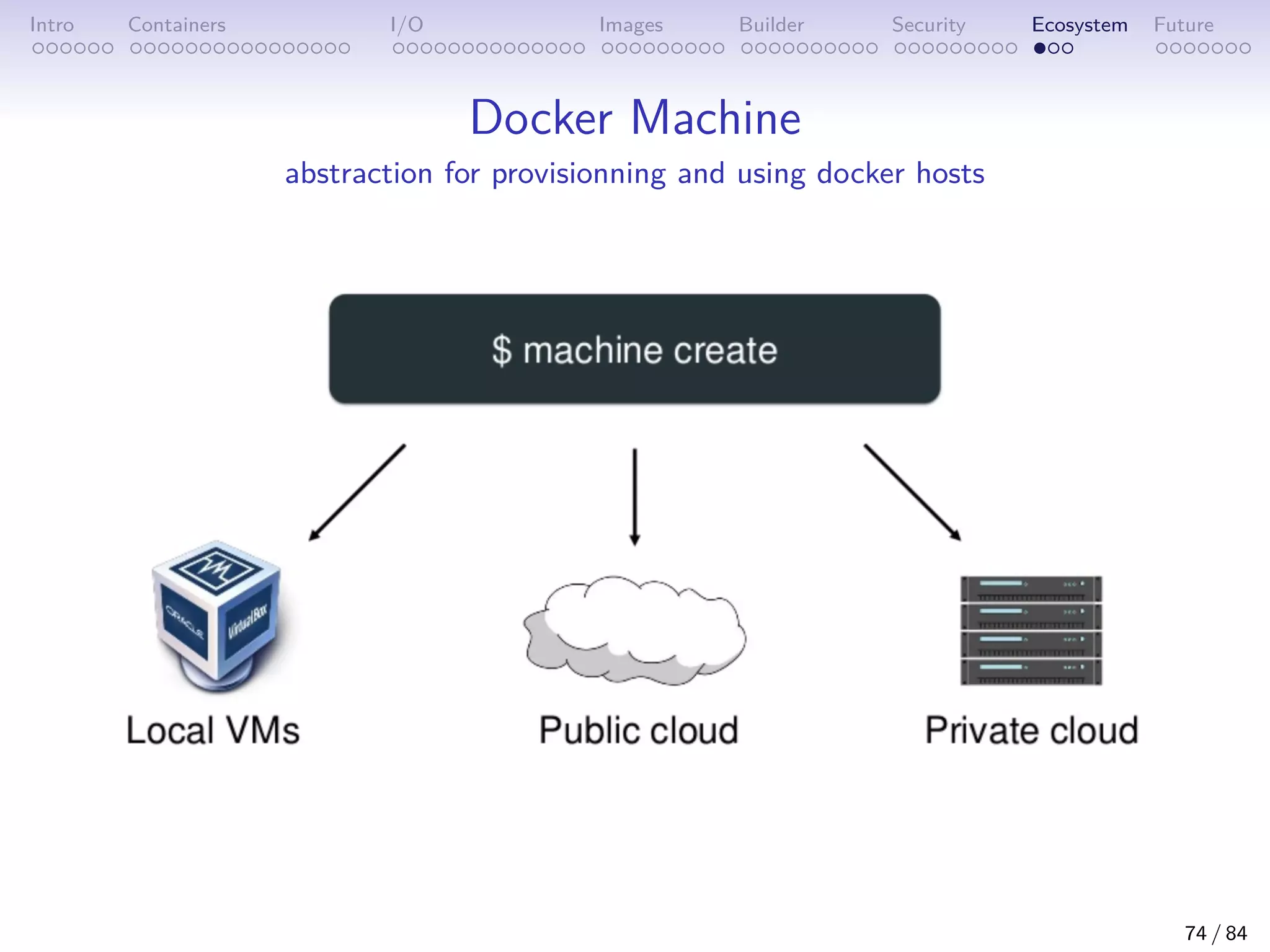This screenshot has width=1270, height=952.
Task: Go to the Images section
Action: coord(631,25)
